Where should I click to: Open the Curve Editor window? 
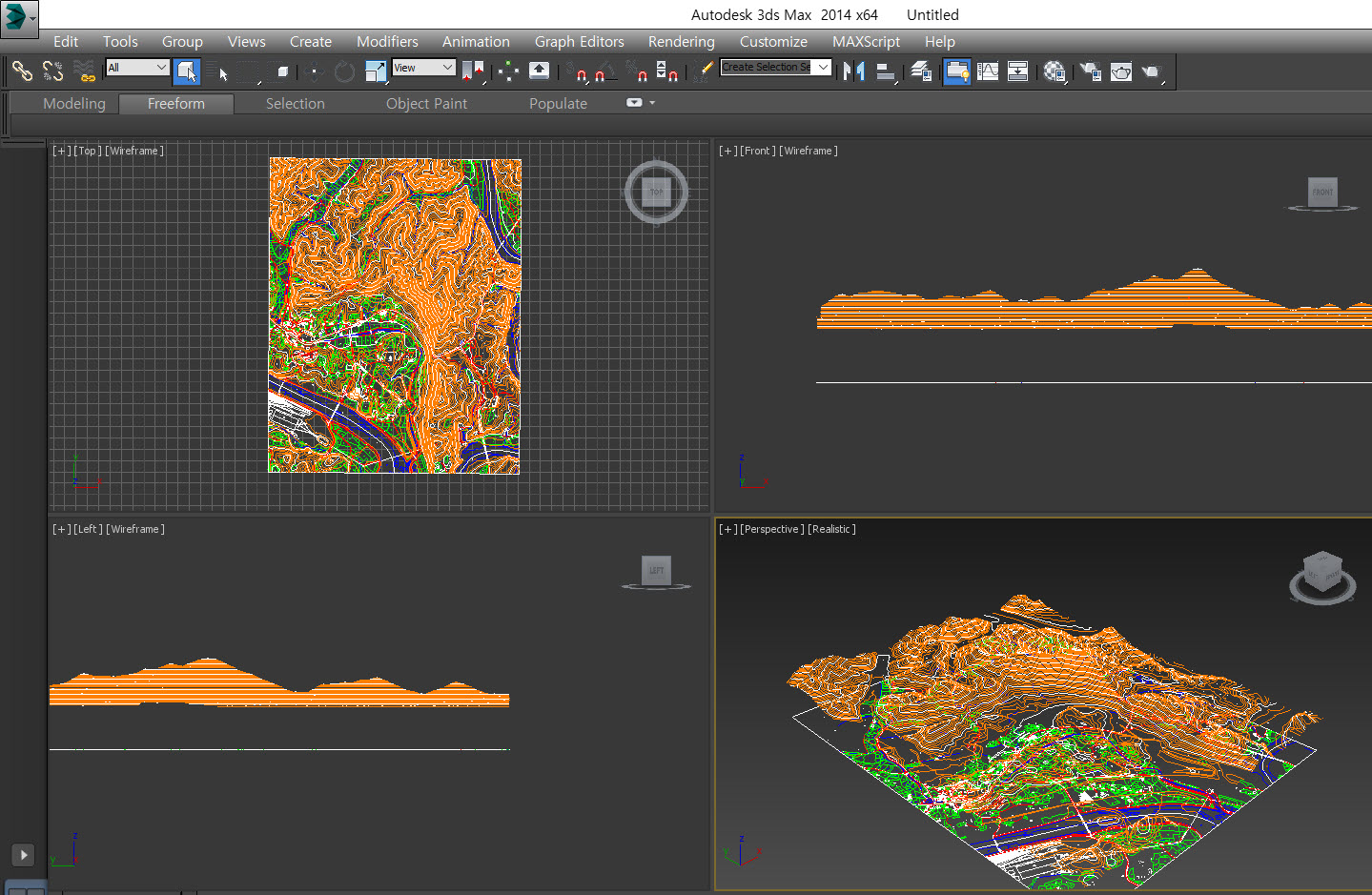pyautogui.click(x=988, y=71)
